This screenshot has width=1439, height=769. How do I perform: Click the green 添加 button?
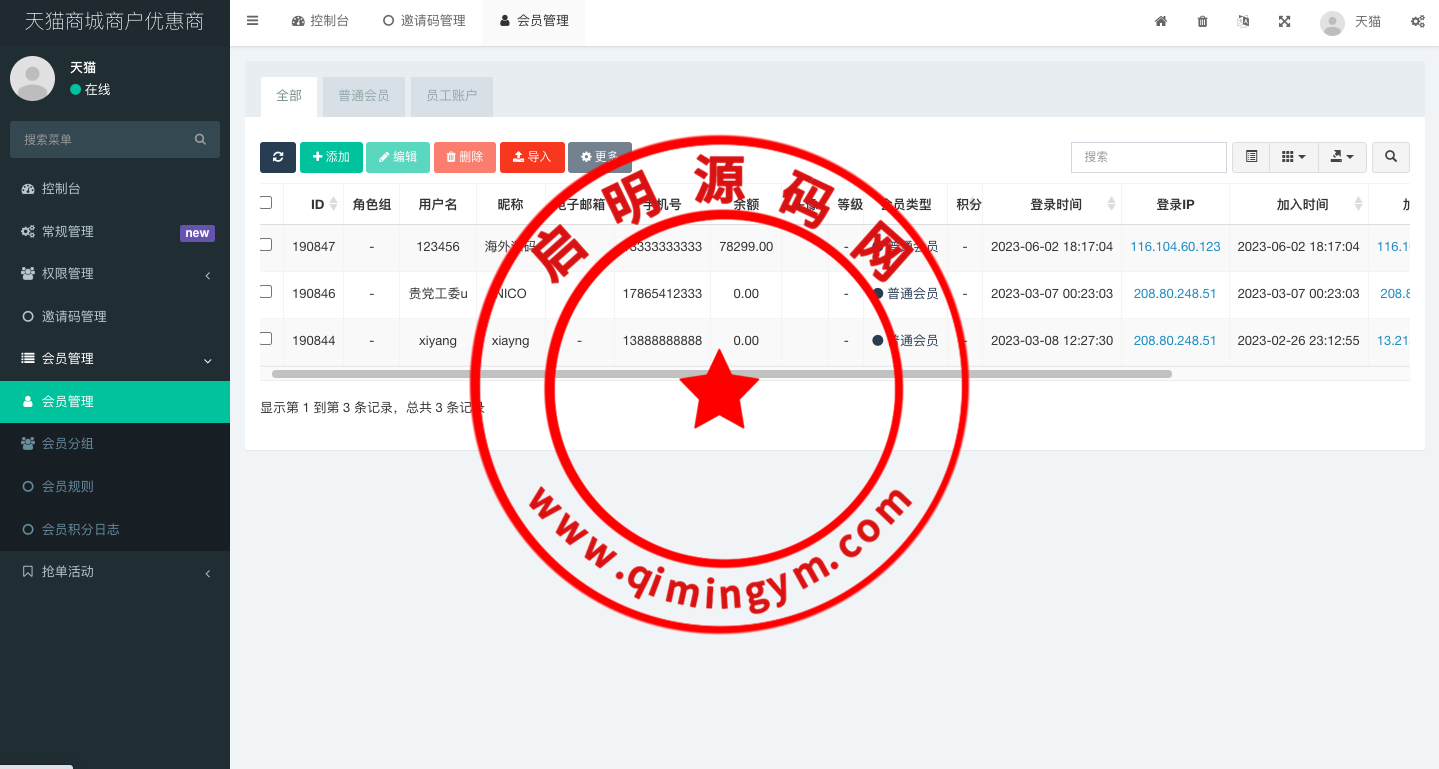(x=331, y=157)
